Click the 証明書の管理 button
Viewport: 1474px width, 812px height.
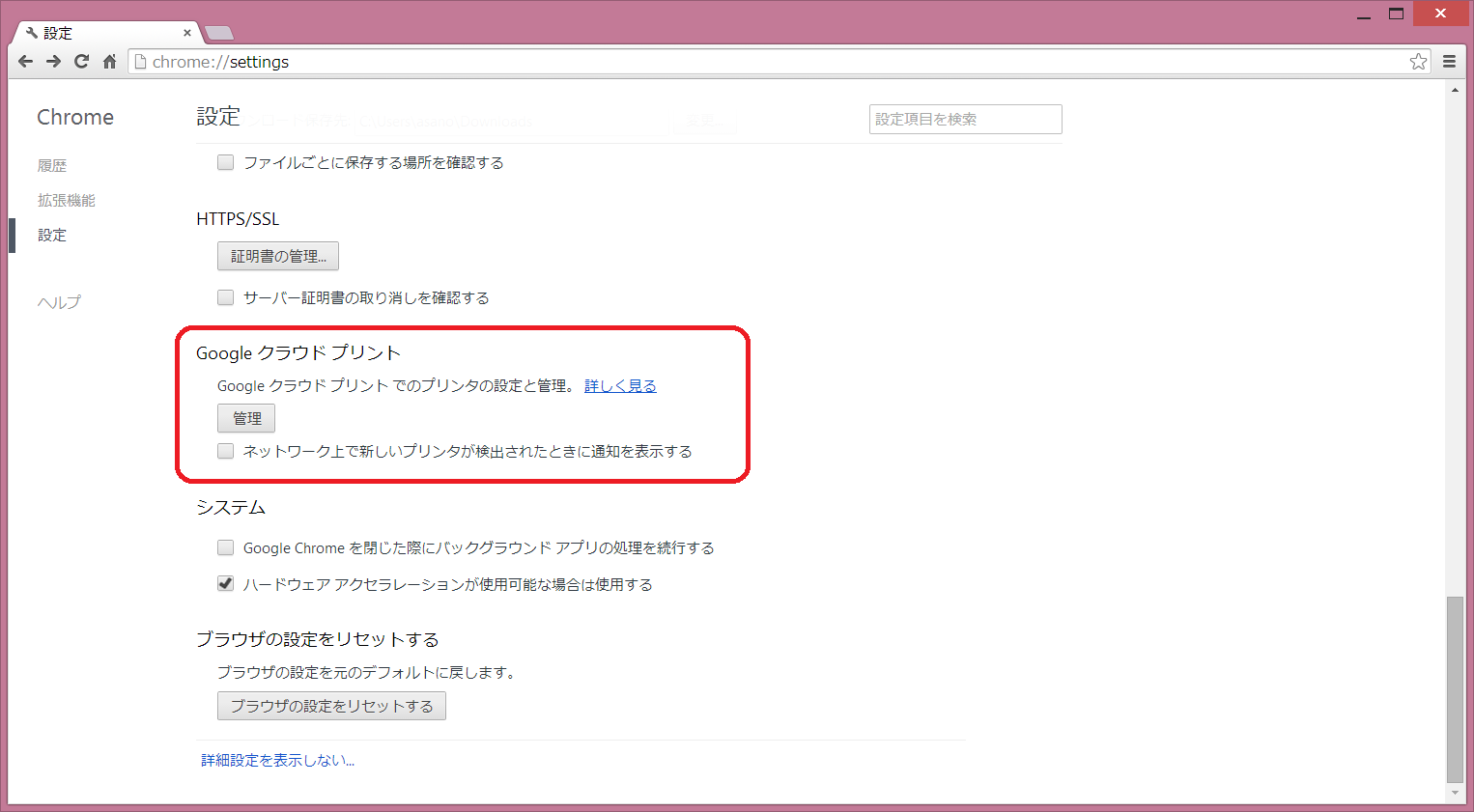[278, 256]
